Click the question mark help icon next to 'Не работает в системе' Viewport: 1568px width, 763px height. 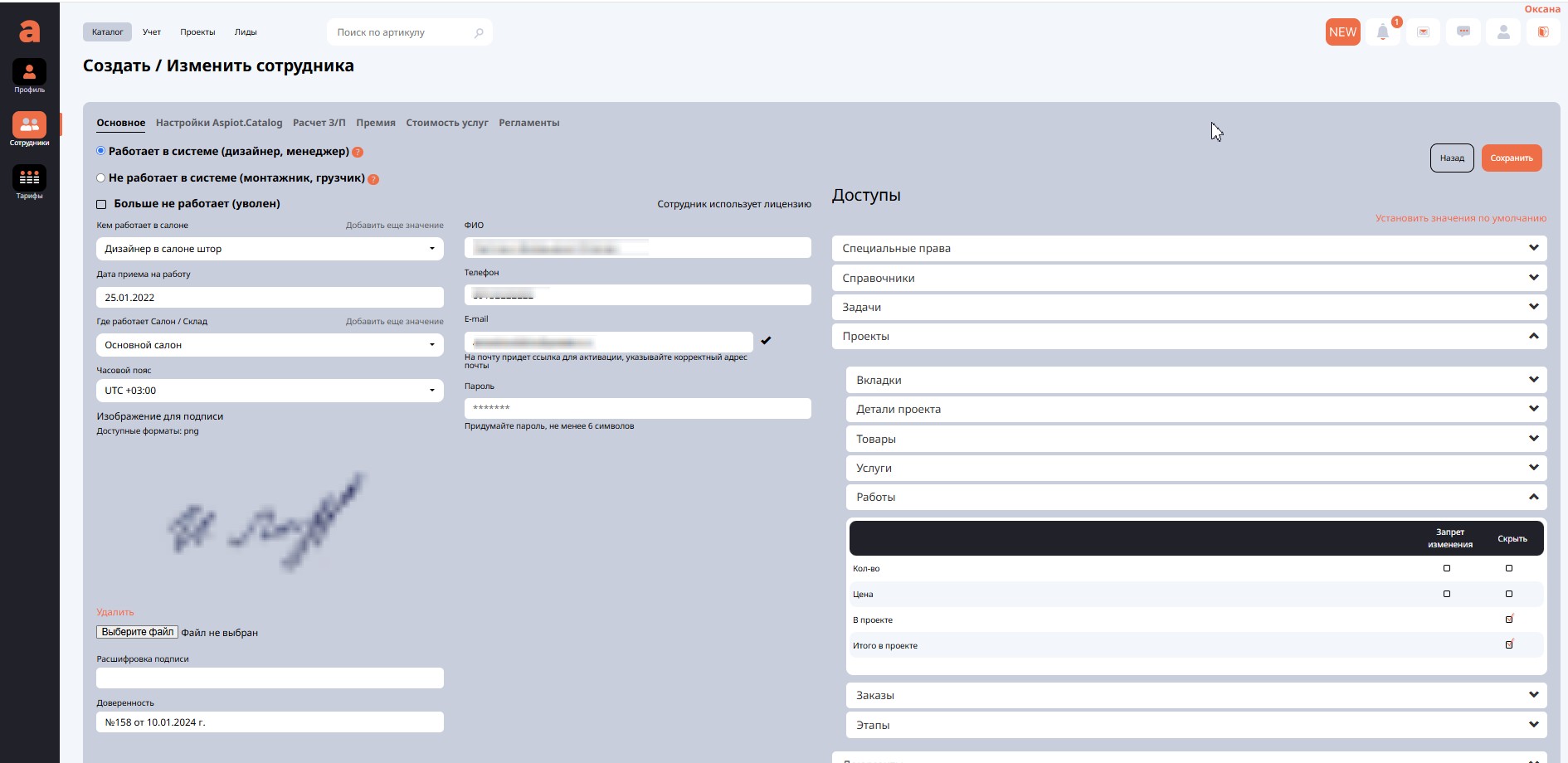pyautogui.click(x=373, y=179)
